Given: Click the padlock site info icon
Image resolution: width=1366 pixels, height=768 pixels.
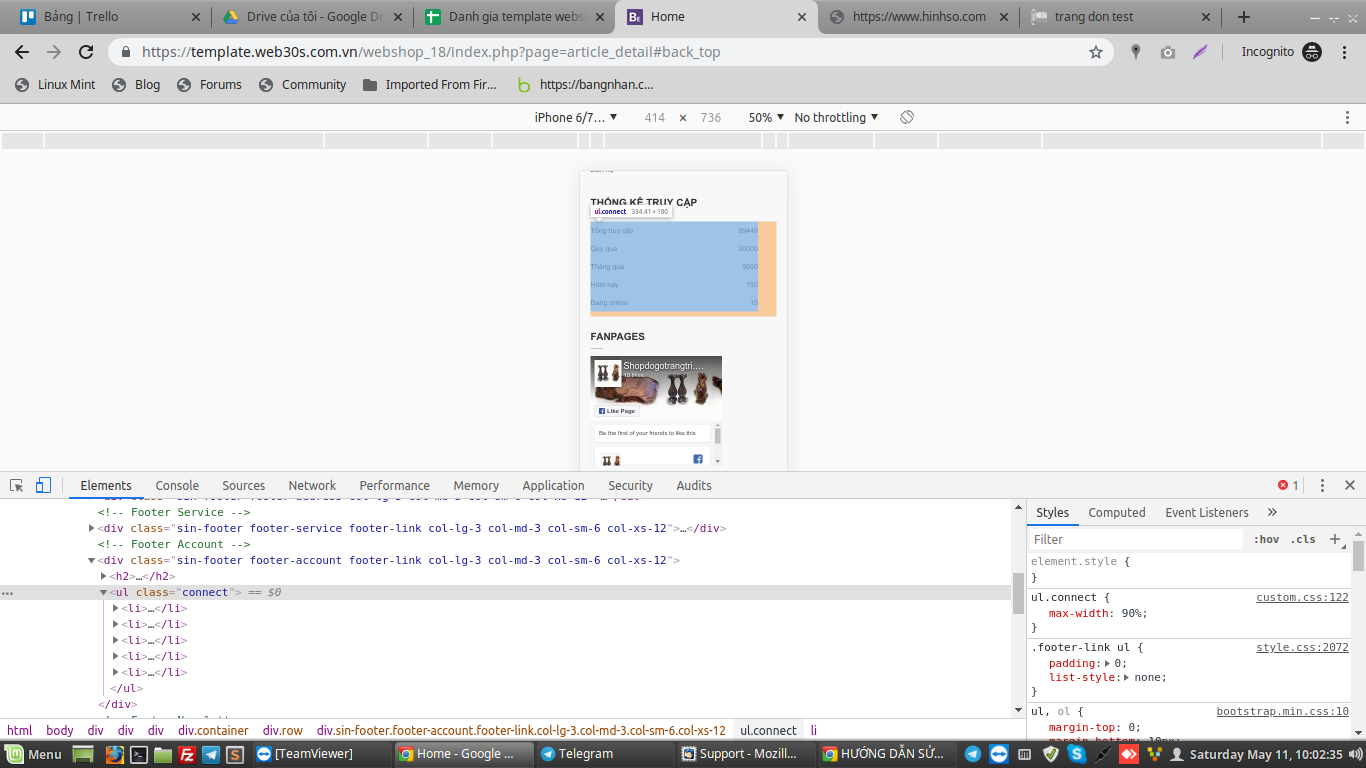Looking at the screenshot, I should click(126, 52).
